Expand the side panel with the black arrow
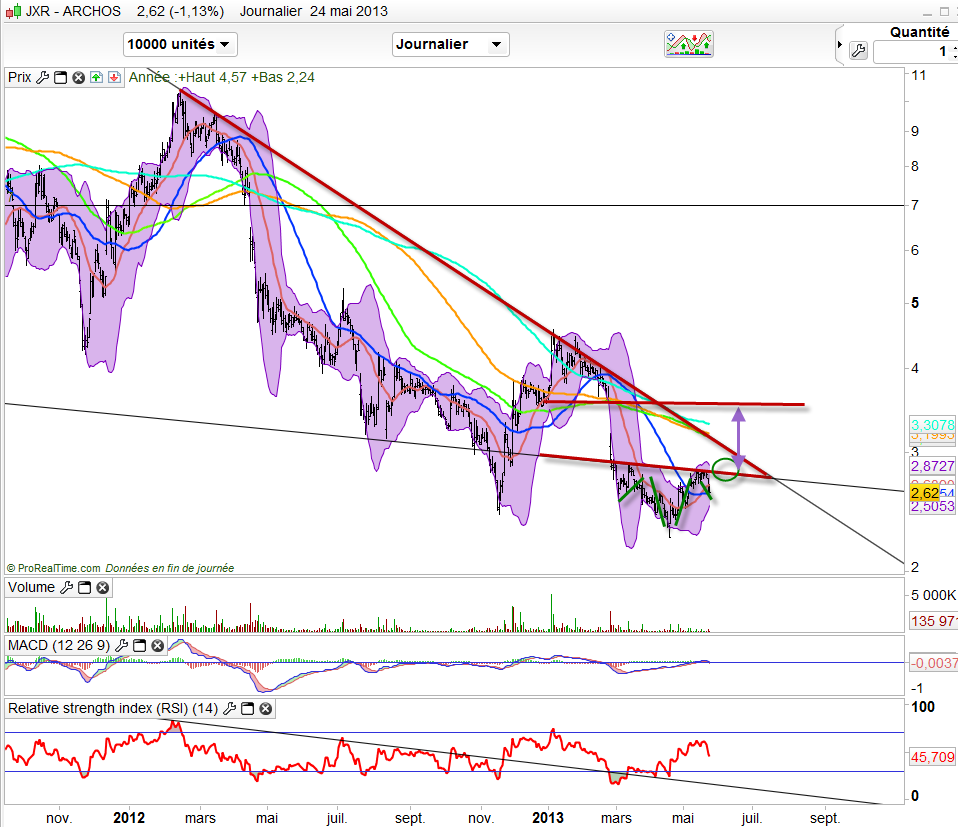958x827 pixels. pyautogui.click(x=839, y=44)
